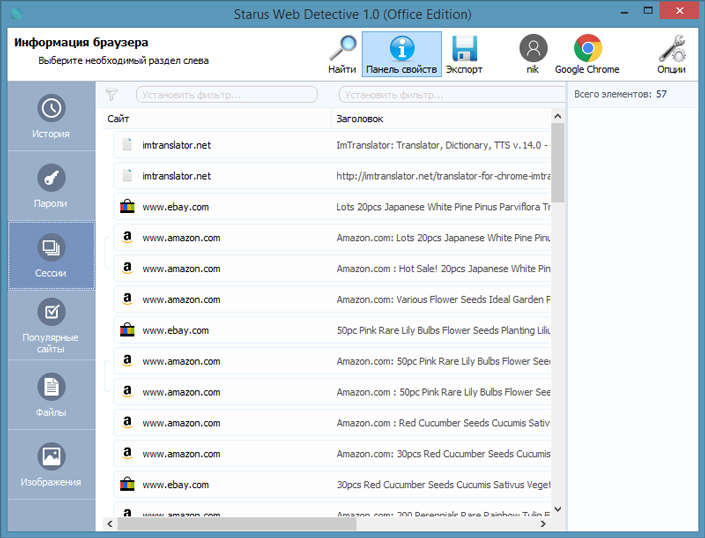The image size is (705, 538).
Task: Click the horizontal scrollbar thumb
Action: [237, 524]
